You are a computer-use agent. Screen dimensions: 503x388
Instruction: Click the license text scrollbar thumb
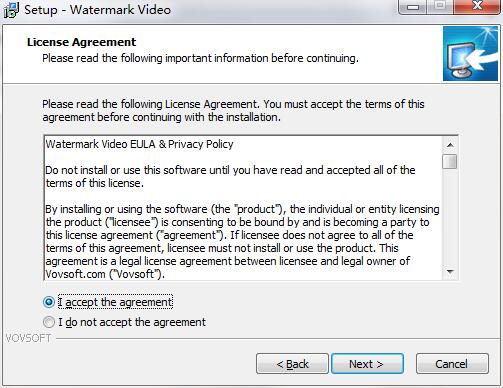(450, 161)
